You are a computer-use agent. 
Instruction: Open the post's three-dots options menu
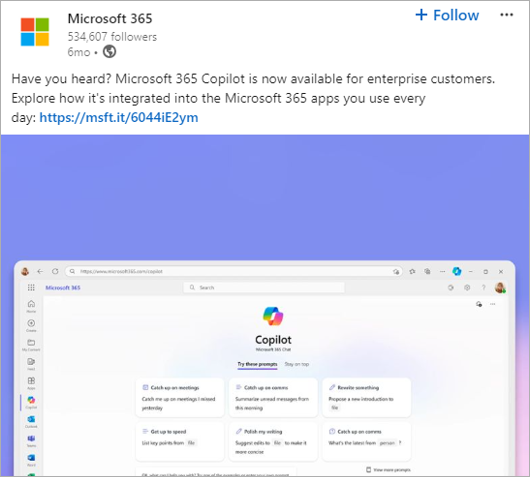[x=506, y=15]
